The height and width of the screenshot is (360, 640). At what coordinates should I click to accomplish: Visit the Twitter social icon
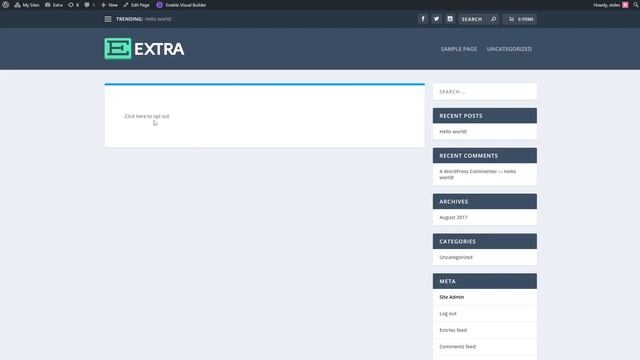436,19
